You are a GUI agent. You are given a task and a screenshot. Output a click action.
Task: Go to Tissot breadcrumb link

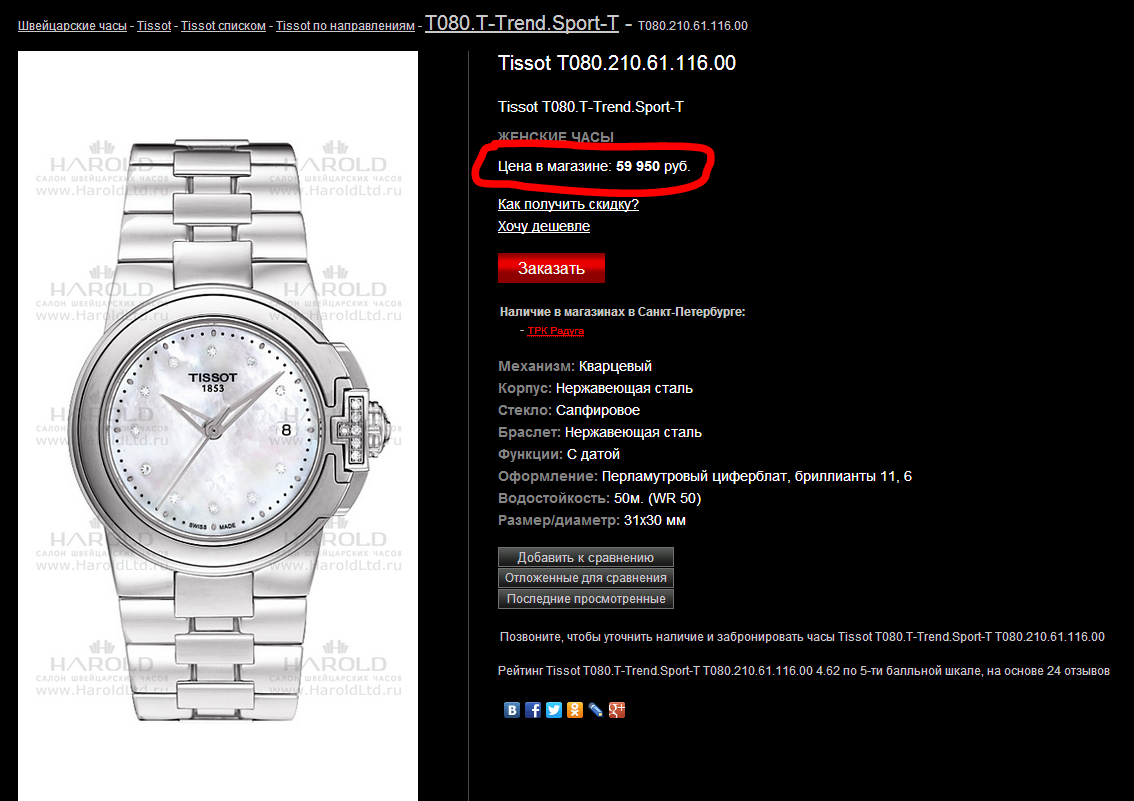154,26
